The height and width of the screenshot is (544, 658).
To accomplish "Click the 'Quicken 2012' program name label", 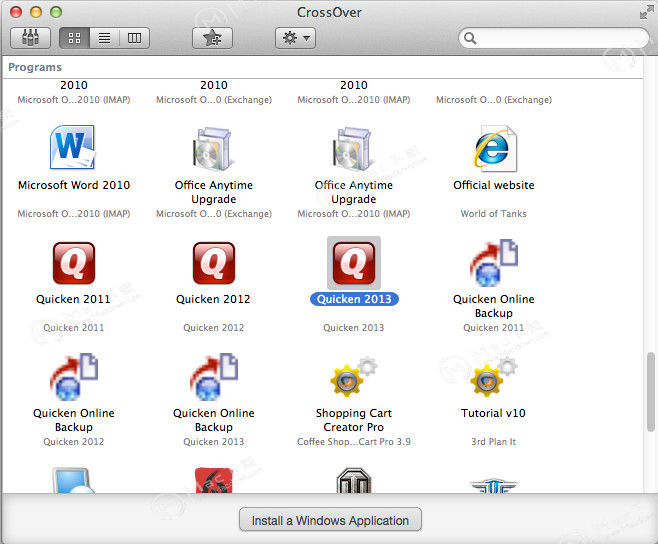I will point(213,299).
